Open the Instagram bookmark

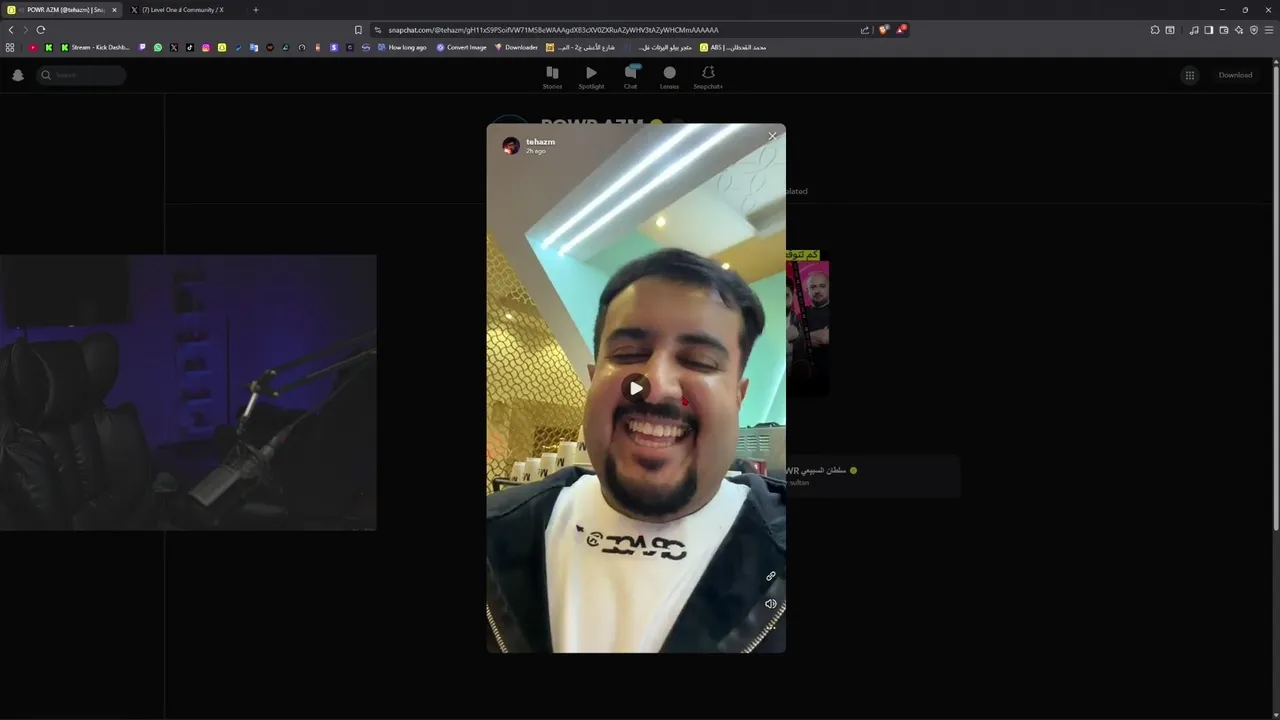tap(206, 47)
